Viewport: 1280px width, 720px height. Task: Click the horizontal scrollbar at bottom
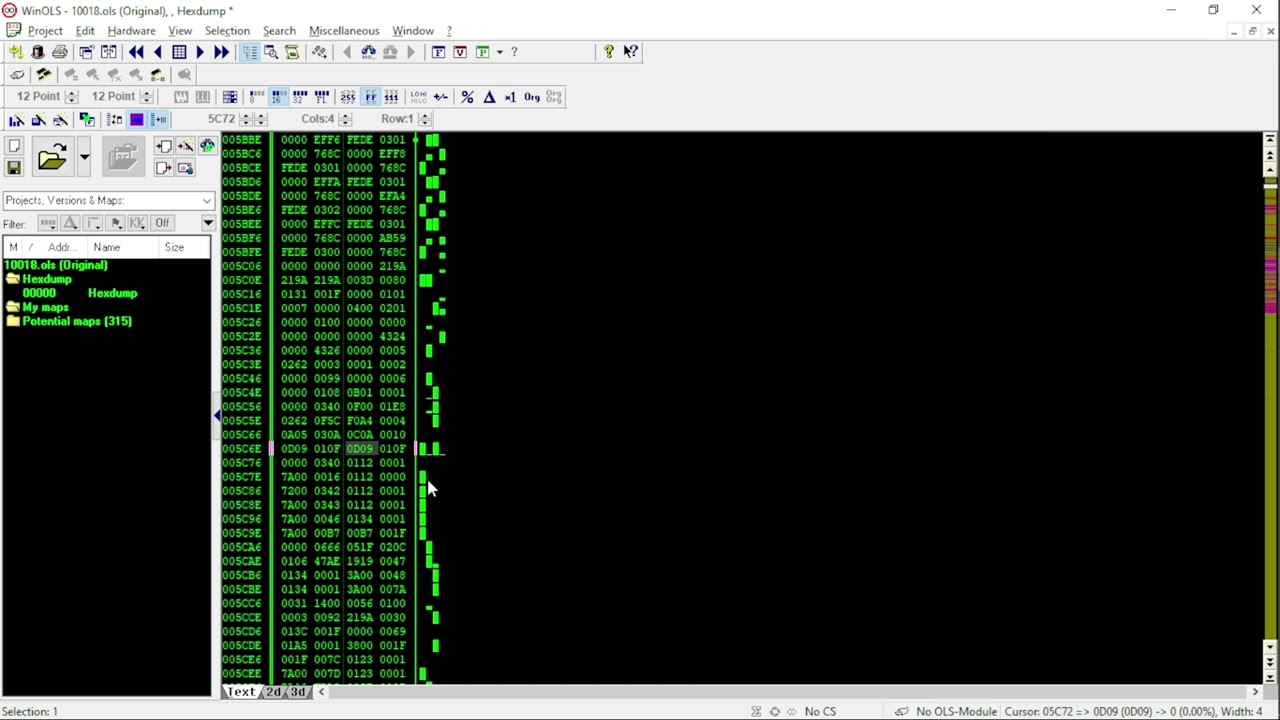[x=790, y=692]
